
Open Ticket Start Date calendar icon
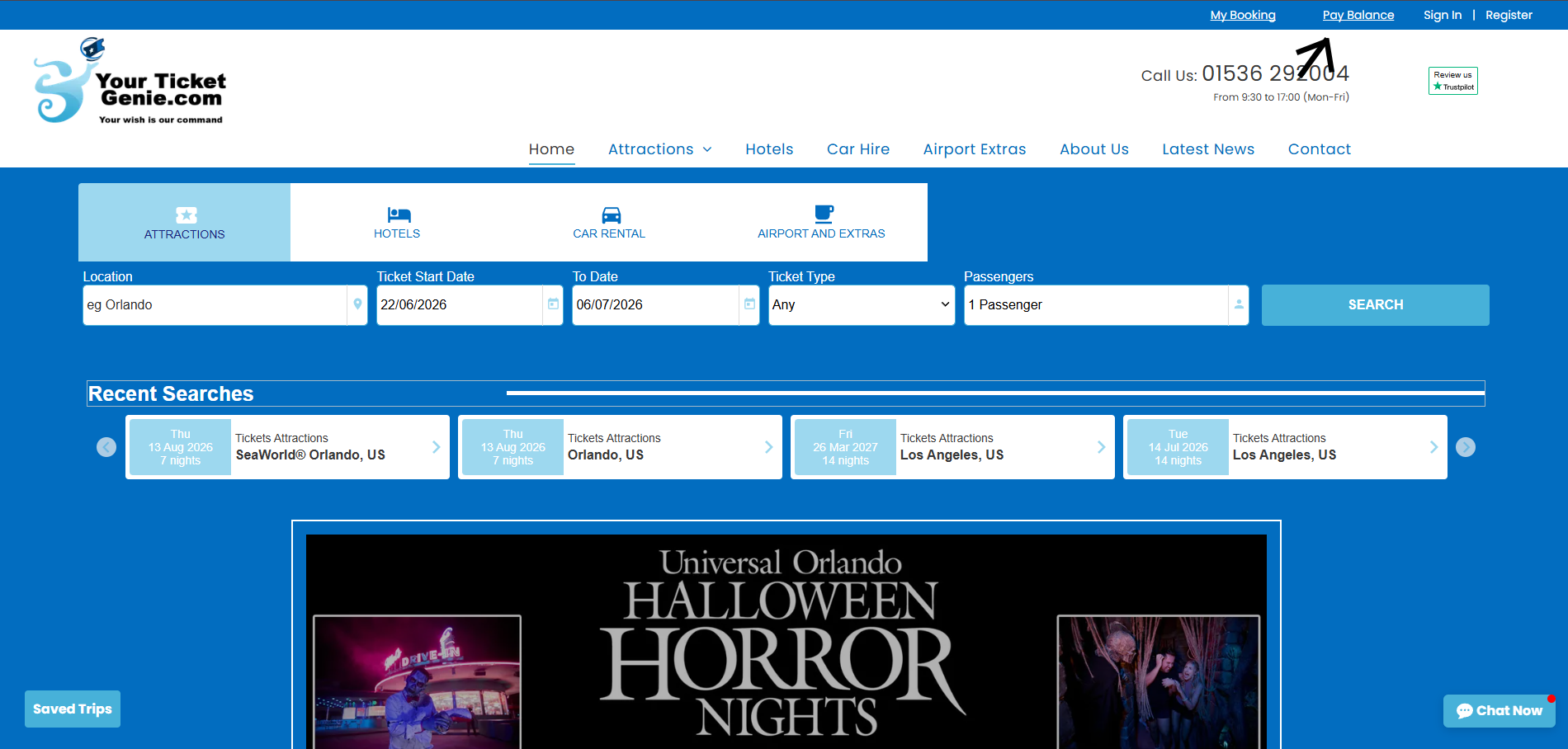553,304
